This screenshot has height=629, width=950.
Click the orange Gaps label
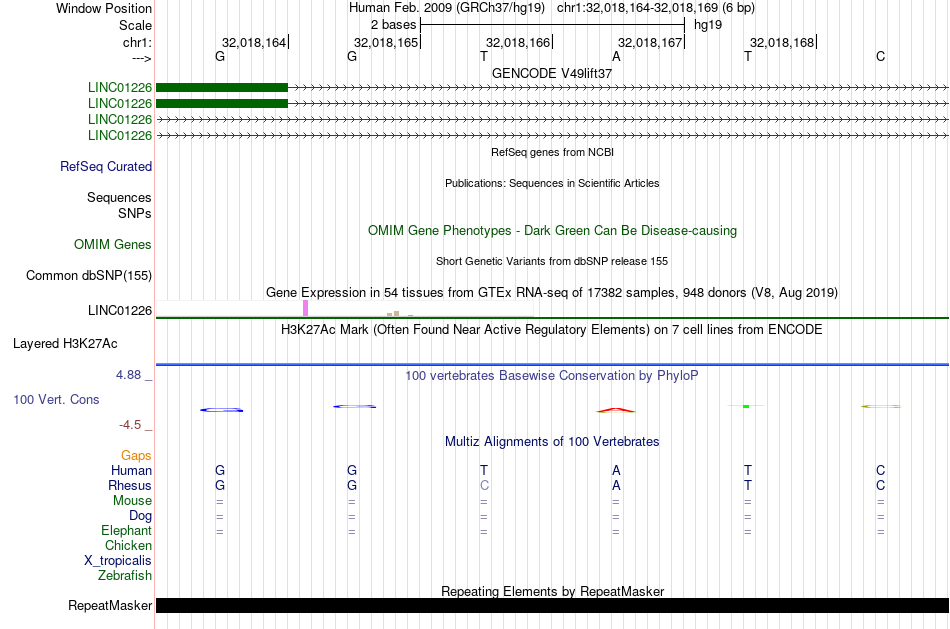(136, 456)
